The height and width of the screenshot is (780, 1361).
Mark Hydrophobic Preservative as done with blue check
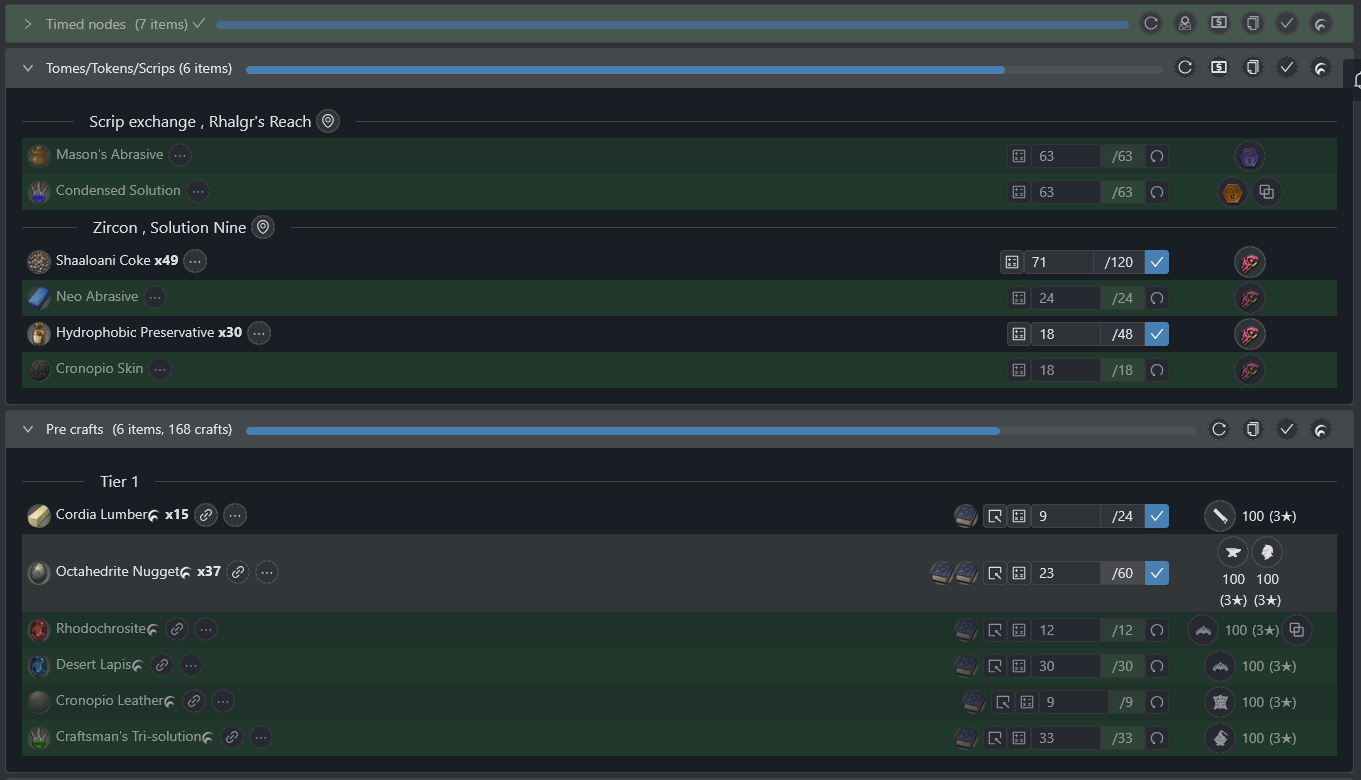point(1157,334)
